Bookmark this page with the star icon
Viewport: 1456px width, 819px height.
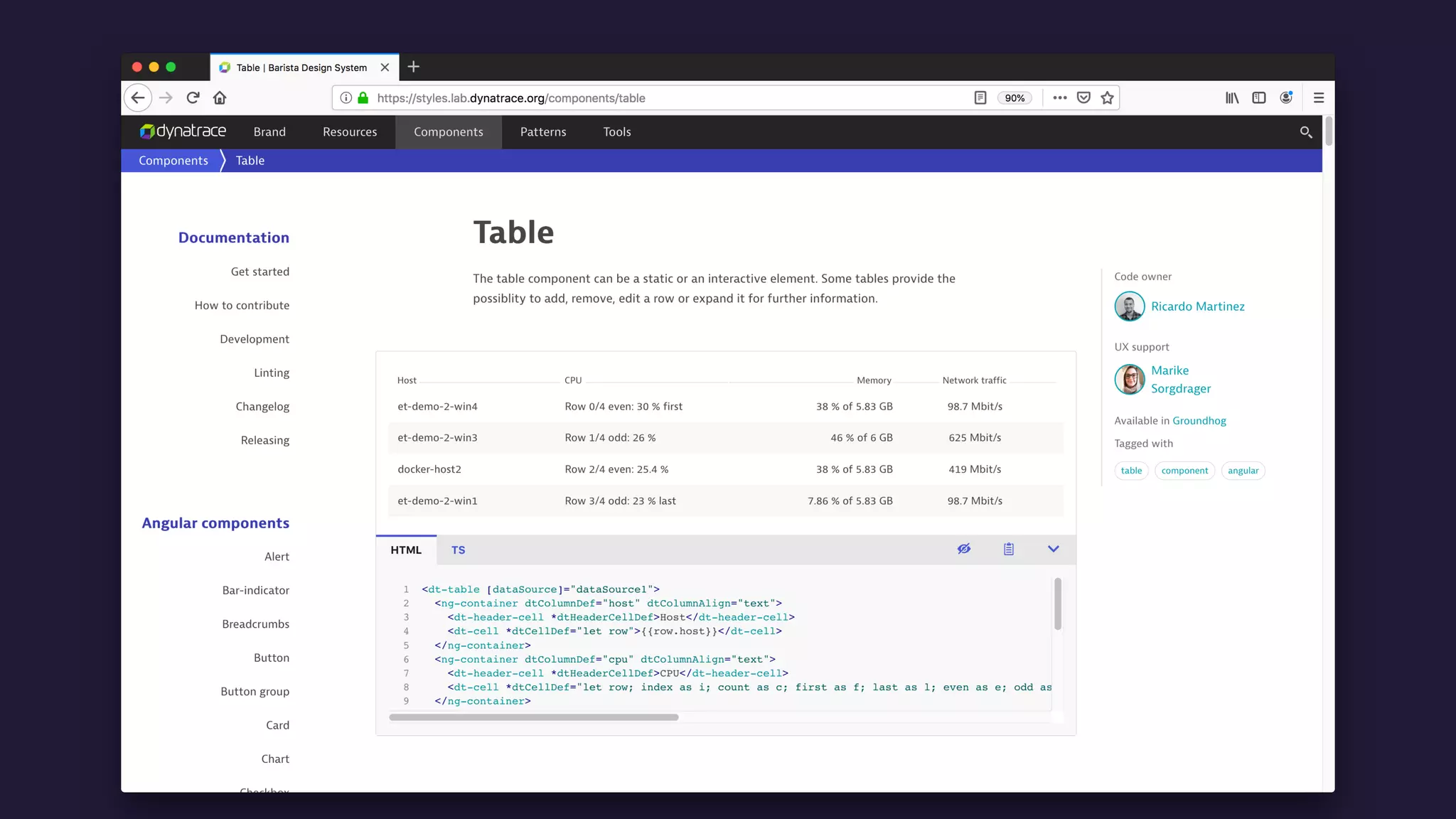click(1107, 98)
